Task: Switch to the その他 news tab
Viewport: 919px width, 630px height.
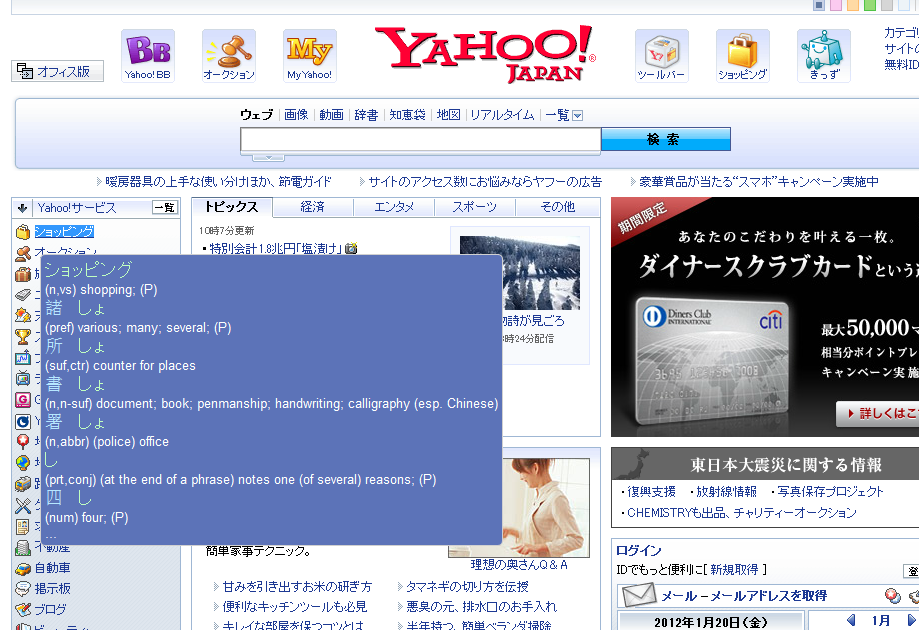Action: coord(557,207)
